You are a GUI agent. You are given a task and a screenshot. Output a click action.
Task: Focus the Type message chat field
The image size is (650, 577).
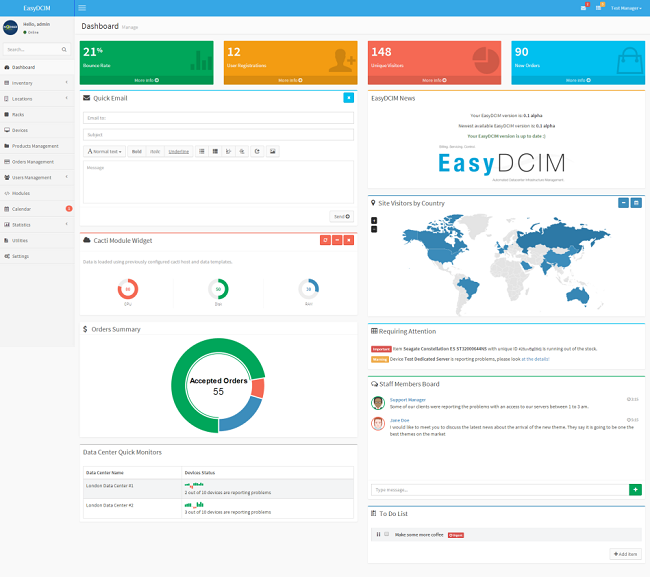(x=500, y=490)
